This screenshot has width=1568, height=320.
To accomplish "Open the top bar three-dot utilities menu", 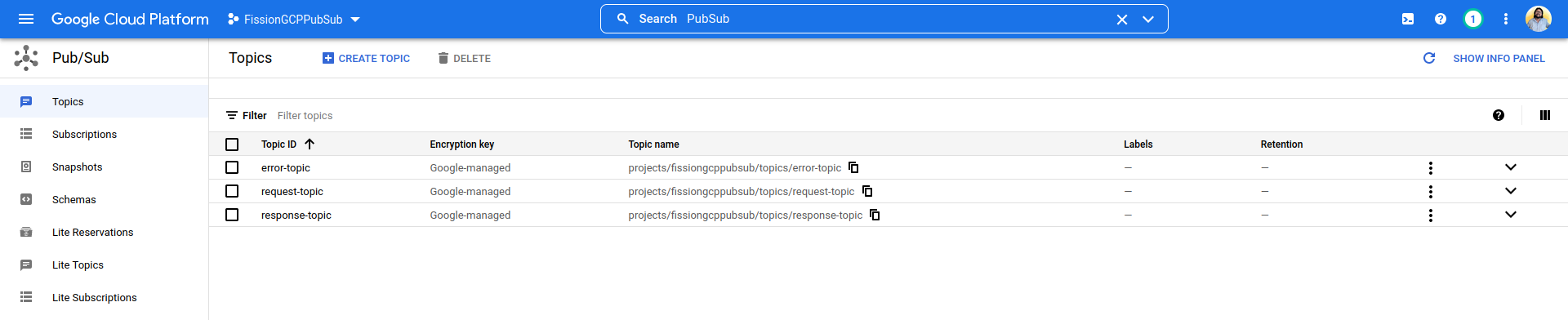I will 1506,19.
